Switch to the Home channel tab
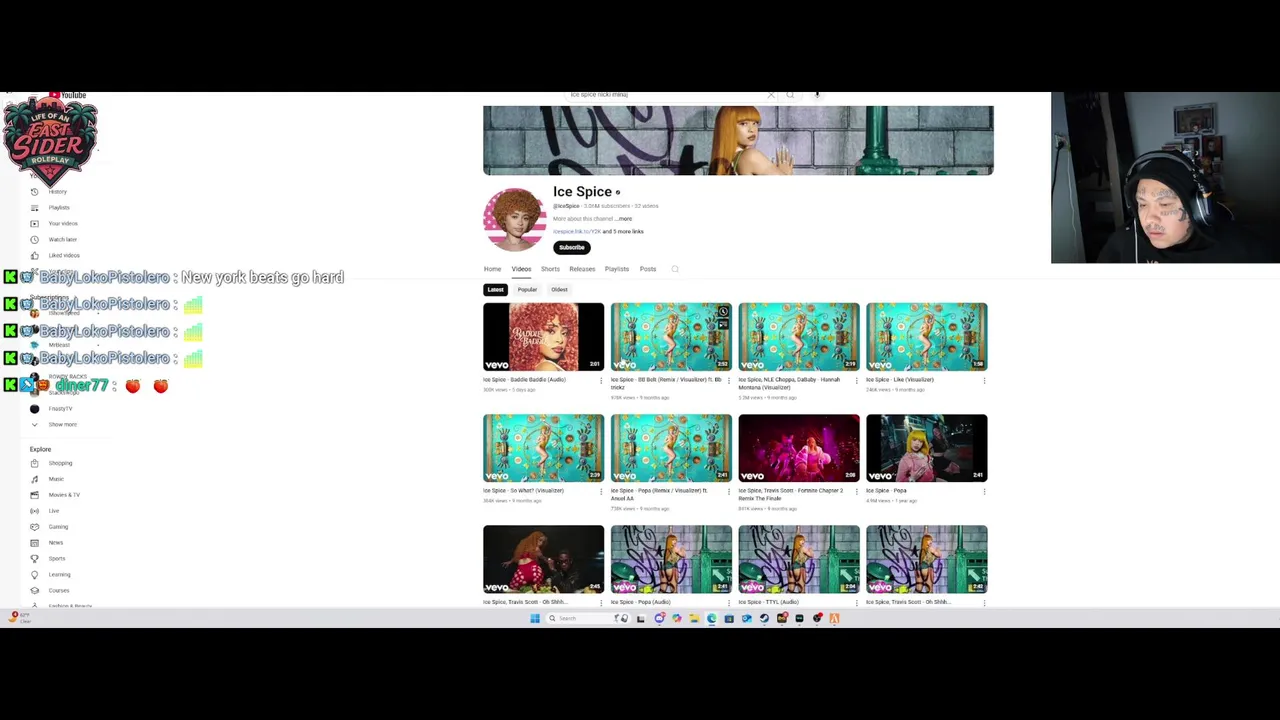 coord(492,269)
